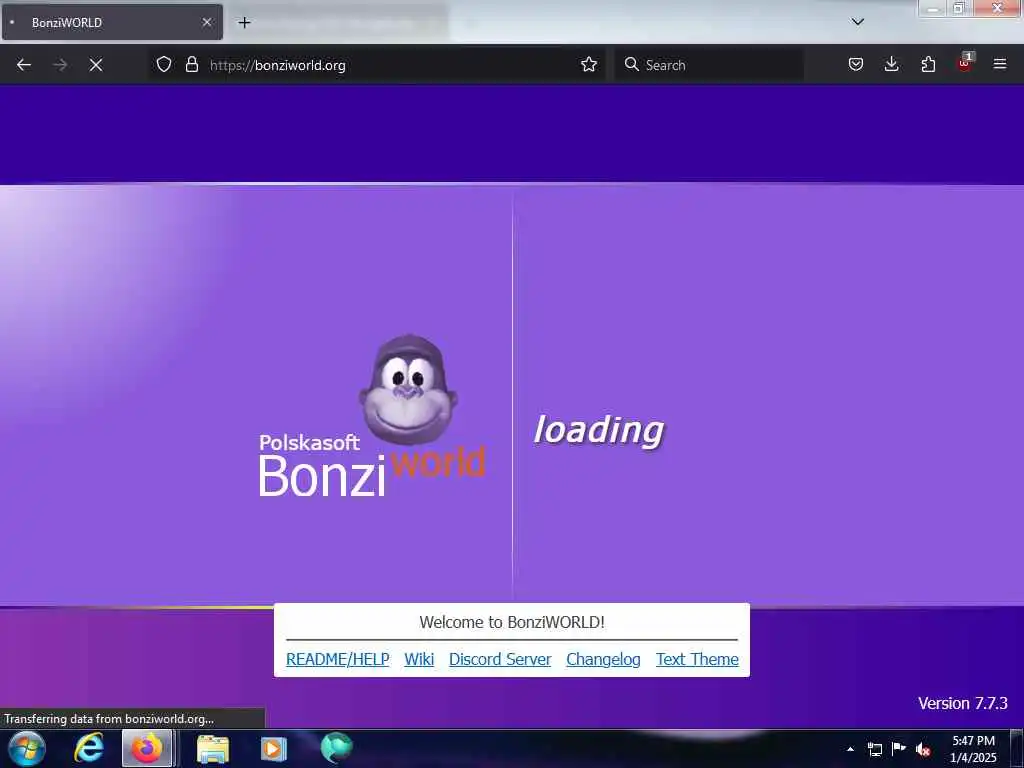This screenshot has width=1024, height=768.
Task: Open the clock showing 5:47 PM
Action: click(973, 749)
